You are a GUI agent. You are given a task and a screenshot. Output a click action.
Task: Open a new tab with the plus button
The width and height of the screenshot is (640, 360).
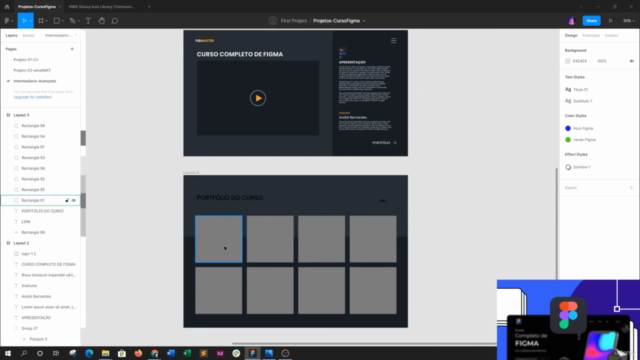149,7
